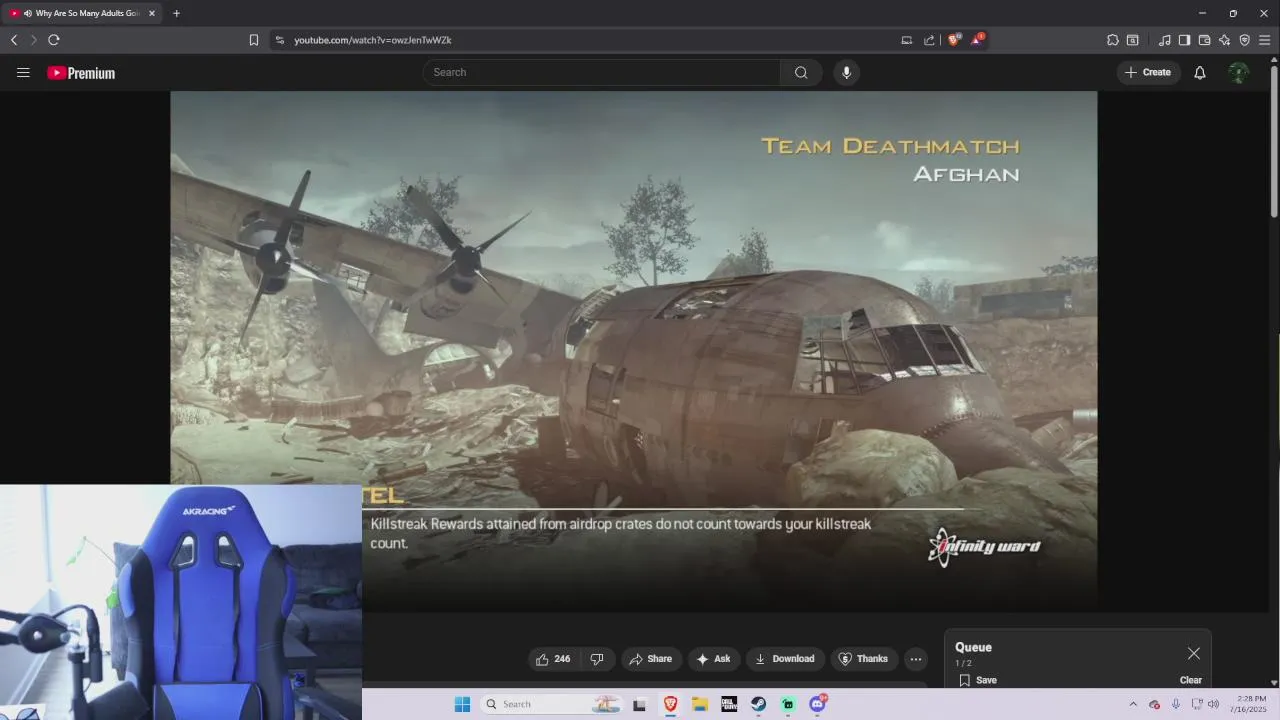
Task: Open the YouTube notifications bell
Action: point(1200,72)
